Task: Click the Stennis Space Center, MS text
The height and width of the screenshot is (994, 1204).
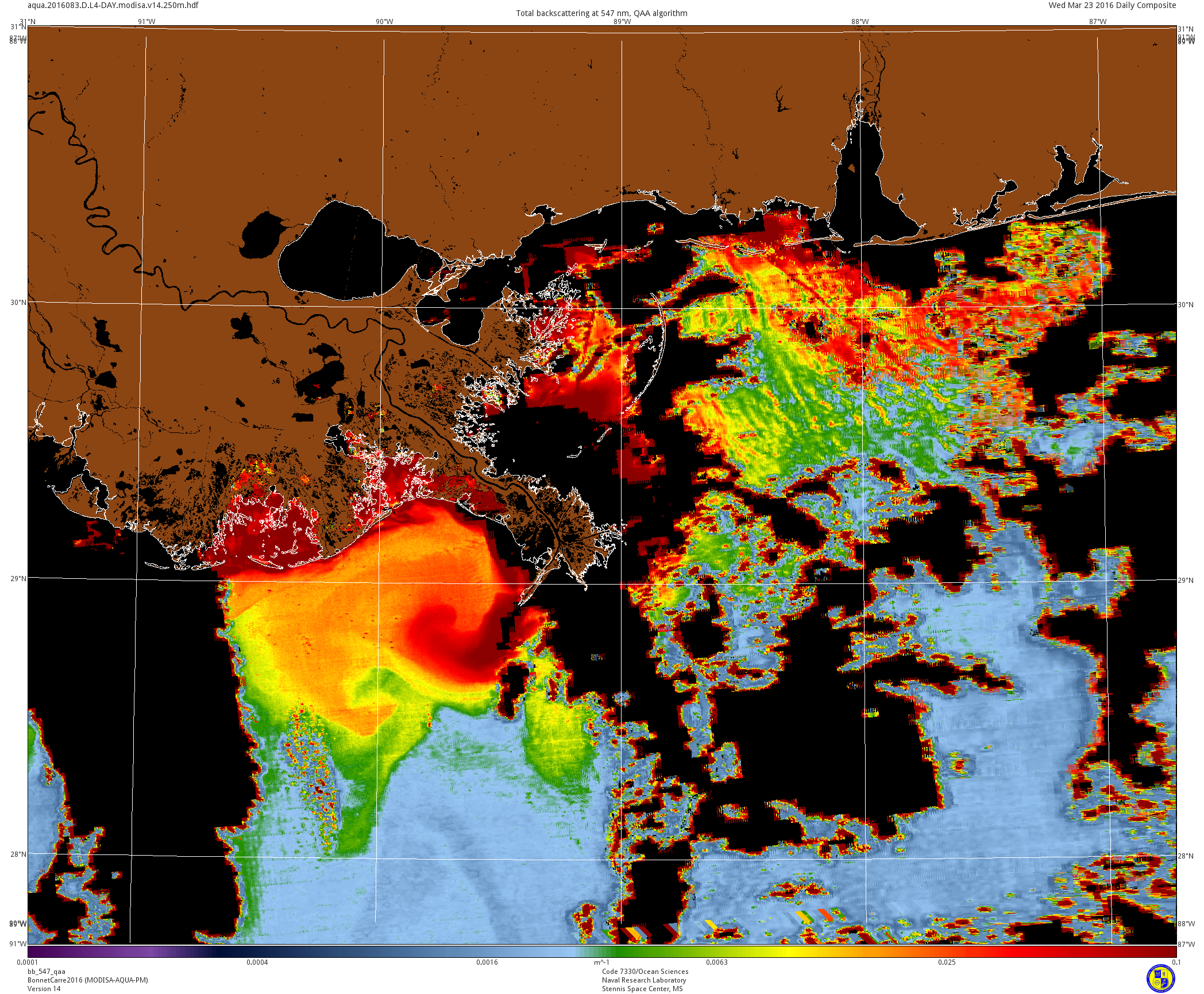Action: click(642, 988)
